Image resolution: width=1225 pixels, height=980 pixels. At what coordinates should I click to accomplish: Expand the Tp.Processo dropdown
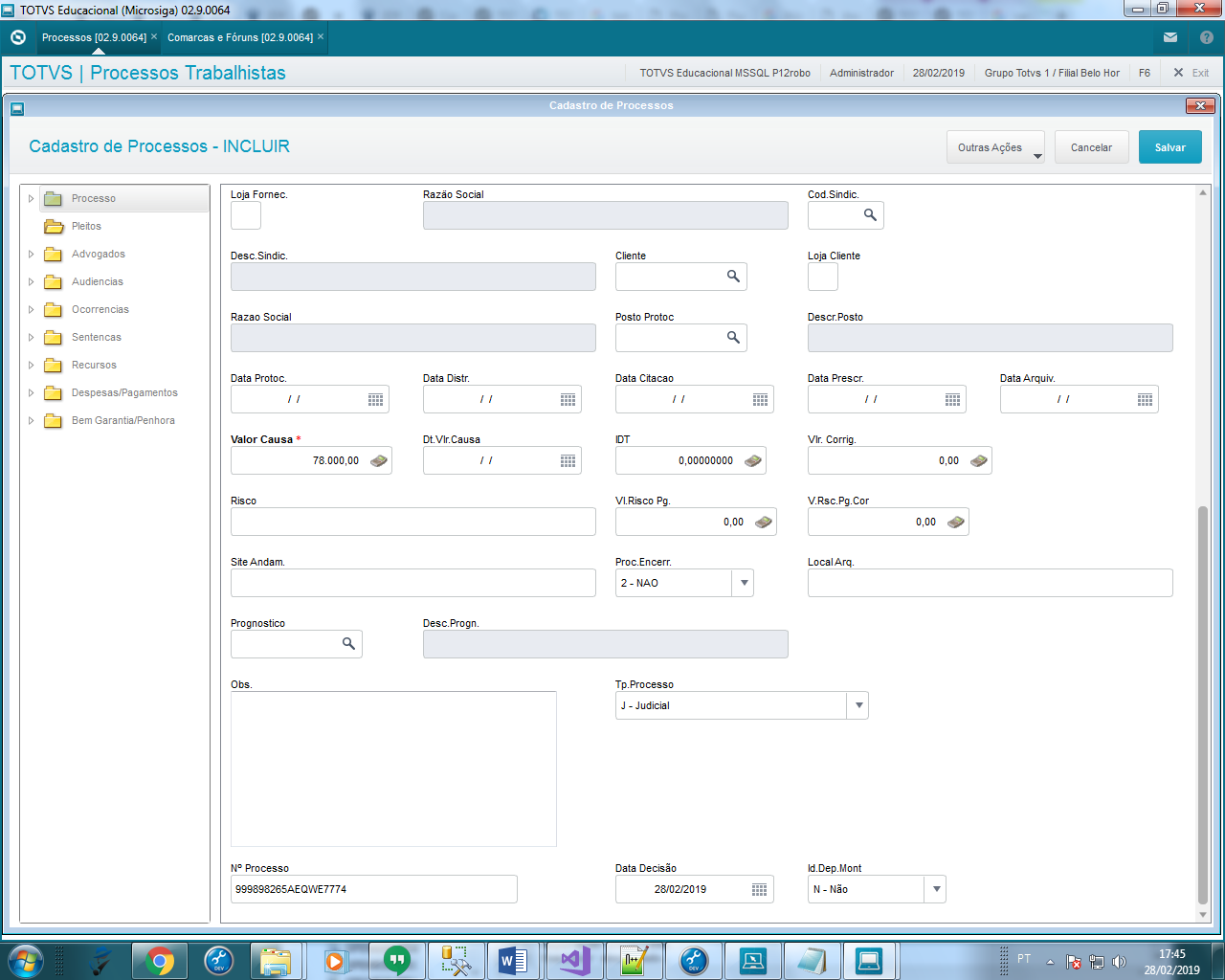(x=858, y=705)
